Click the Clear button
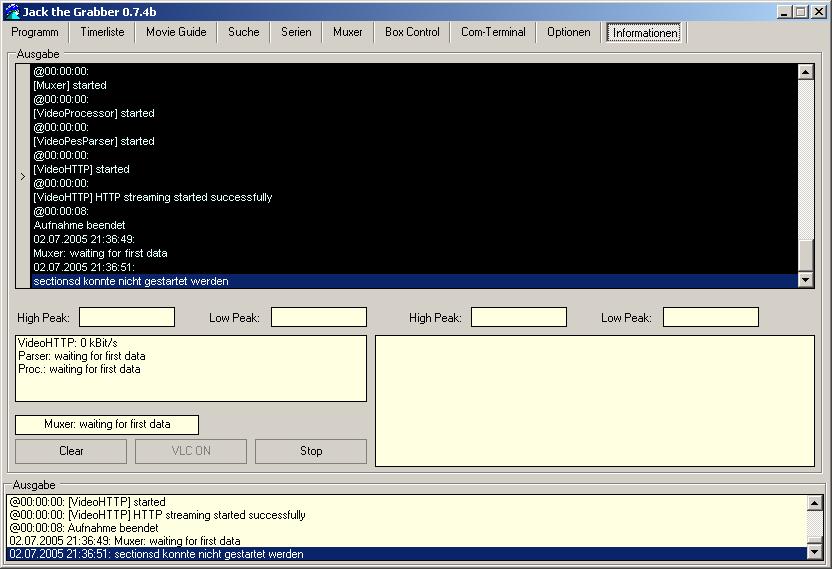Image resolution: width=832 pixels, height=569 pixels. pyautogui.click(x=71, y=451)
